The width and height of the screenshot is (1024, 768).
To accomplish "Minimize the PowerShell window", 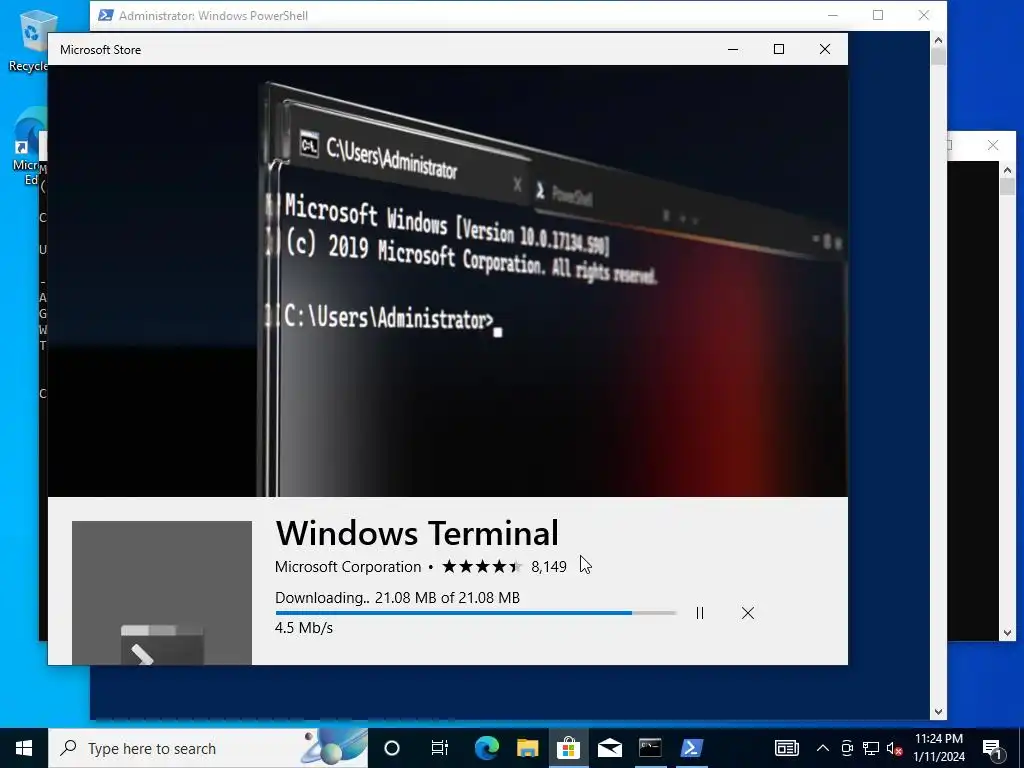I will [x=833, y=15].
